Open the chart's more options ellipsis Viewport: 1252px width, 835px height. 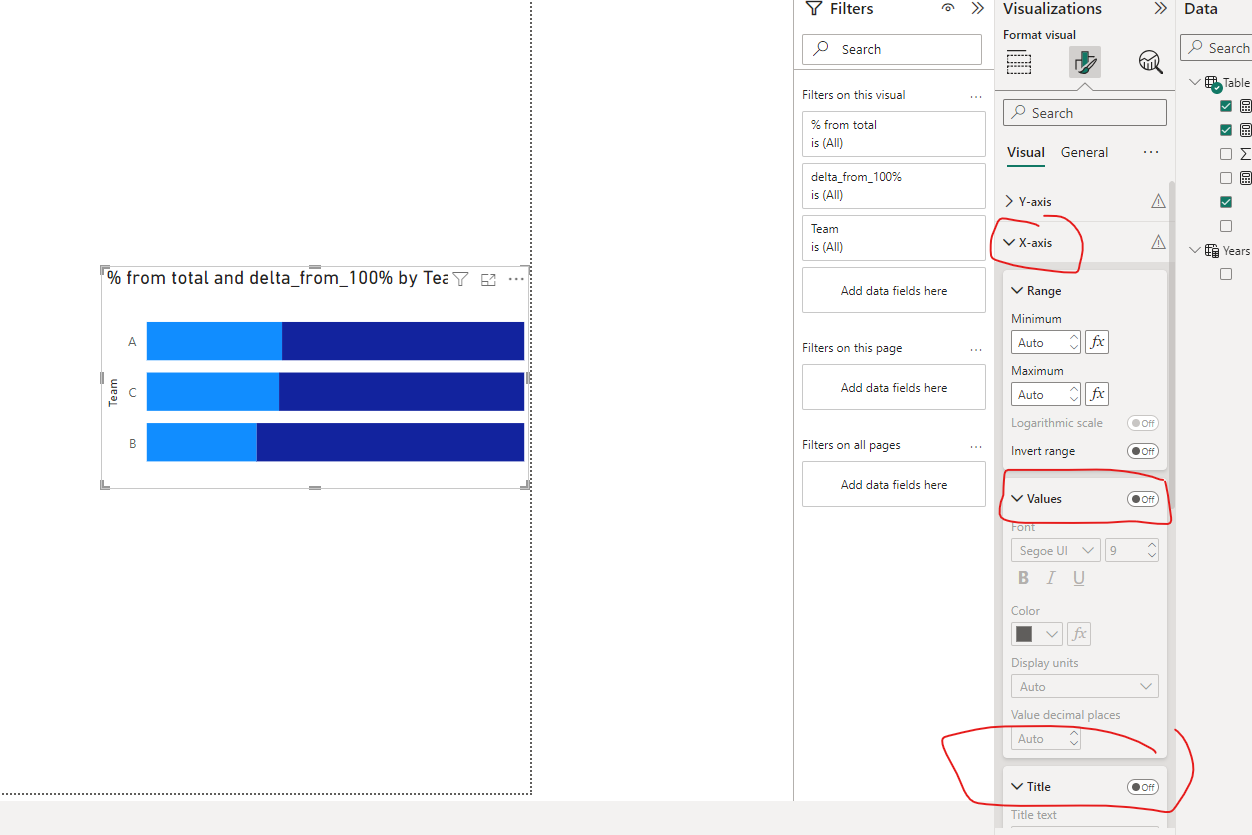(x=516, y=279)
